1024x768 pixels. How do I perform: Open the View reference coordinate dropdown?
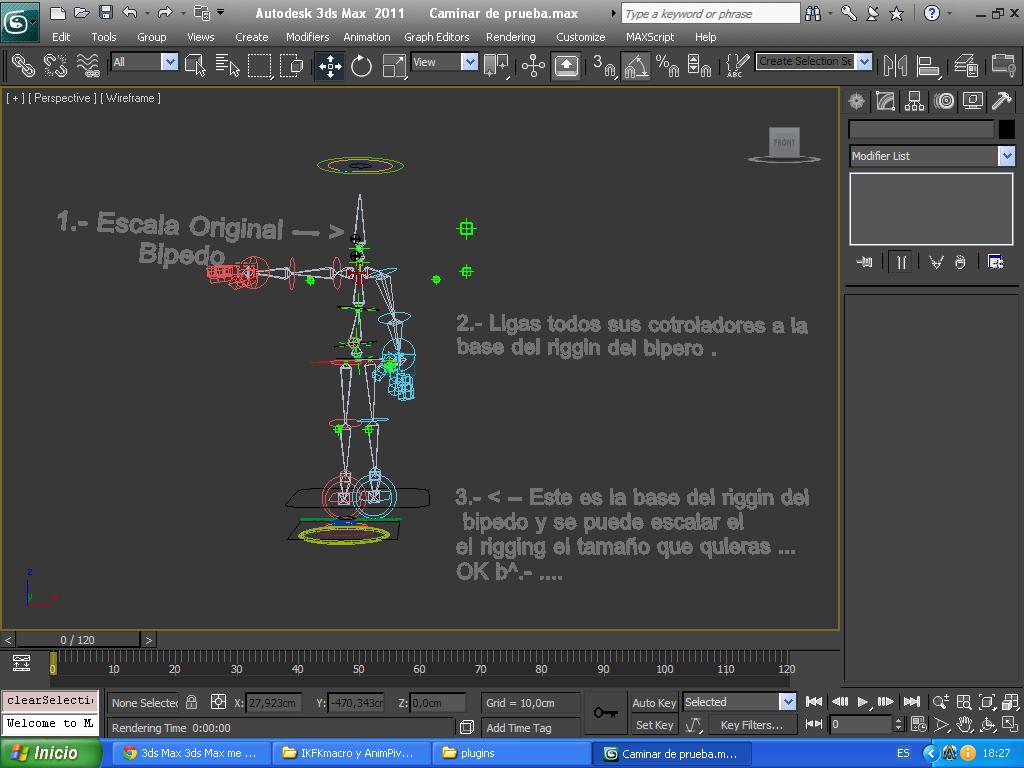(x=469, y=62)
